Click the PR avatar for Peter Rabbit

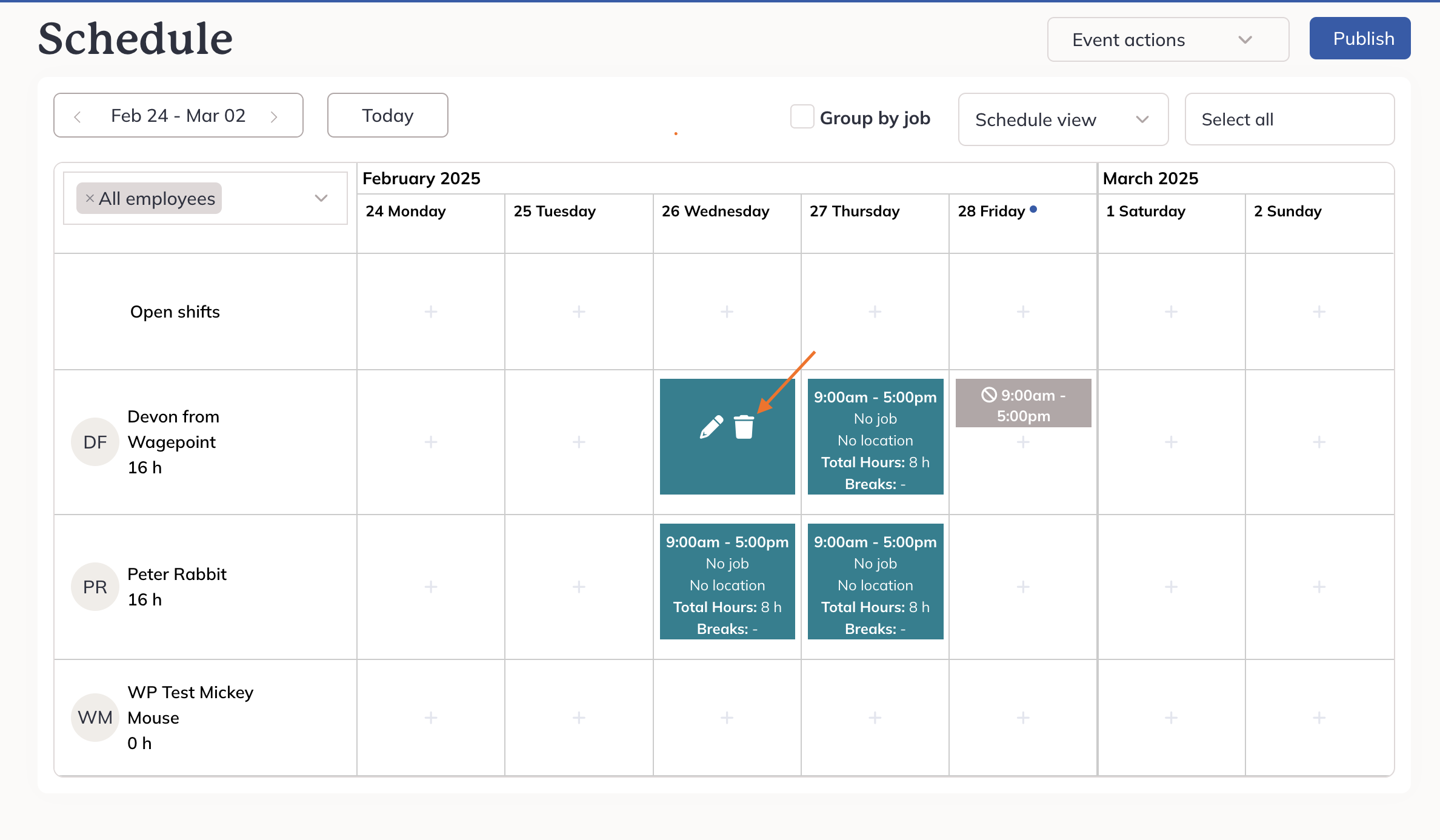(x=95, y=587)
